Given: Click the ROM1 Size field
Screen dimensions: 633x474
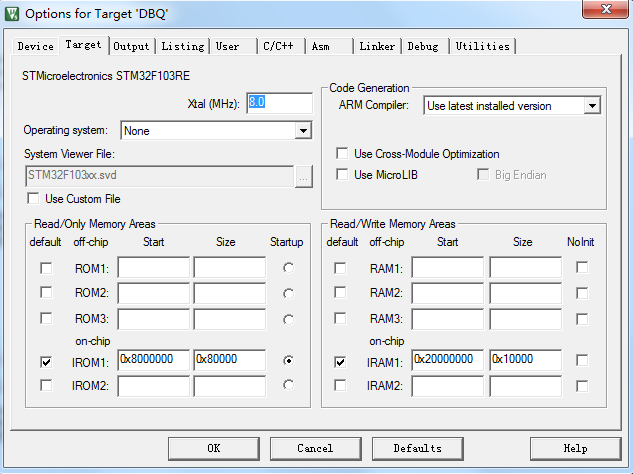Looking at the screenshot, I should click(230, 267).
